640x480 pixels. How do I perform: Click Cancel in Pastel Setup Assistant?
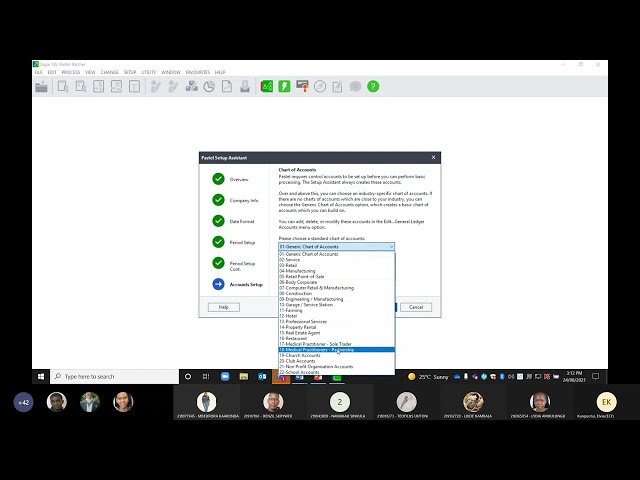416,307
